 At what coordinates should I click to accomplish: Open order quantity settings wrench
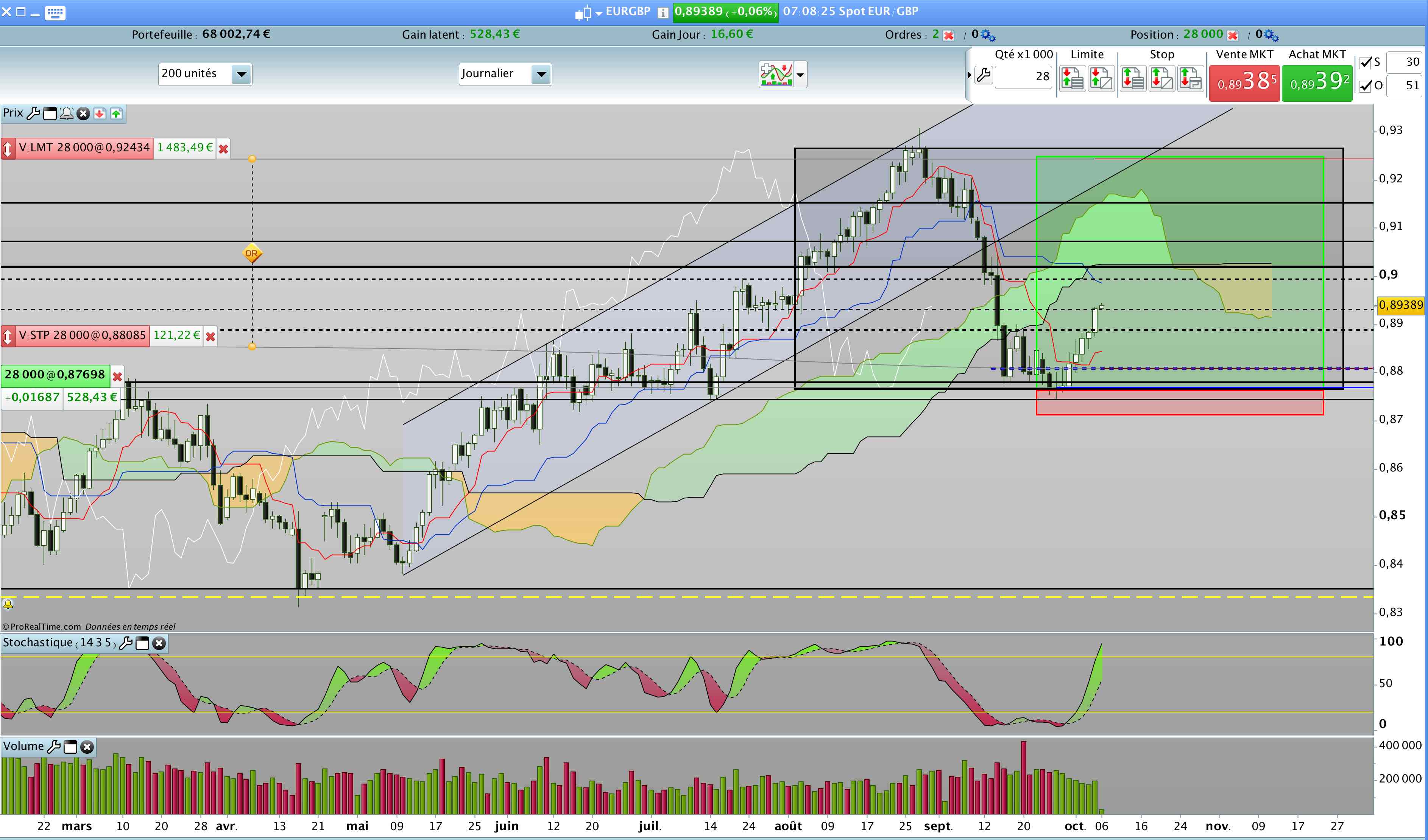pyautogui.click(x=984, y=75)
